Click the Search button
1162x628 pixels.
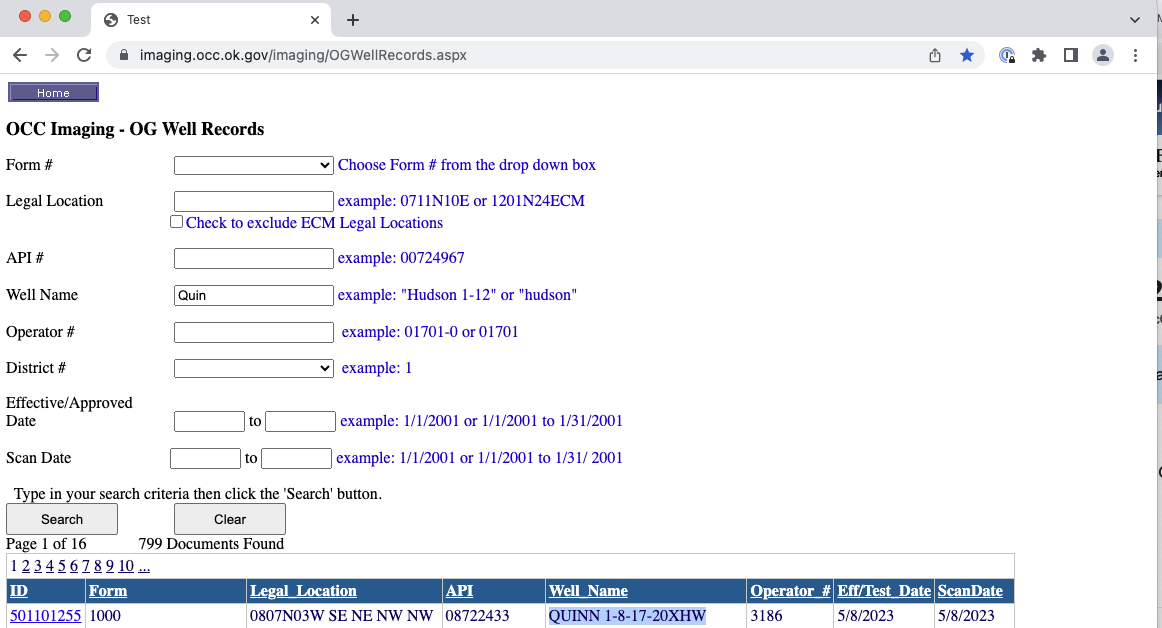tap(62, 519)
